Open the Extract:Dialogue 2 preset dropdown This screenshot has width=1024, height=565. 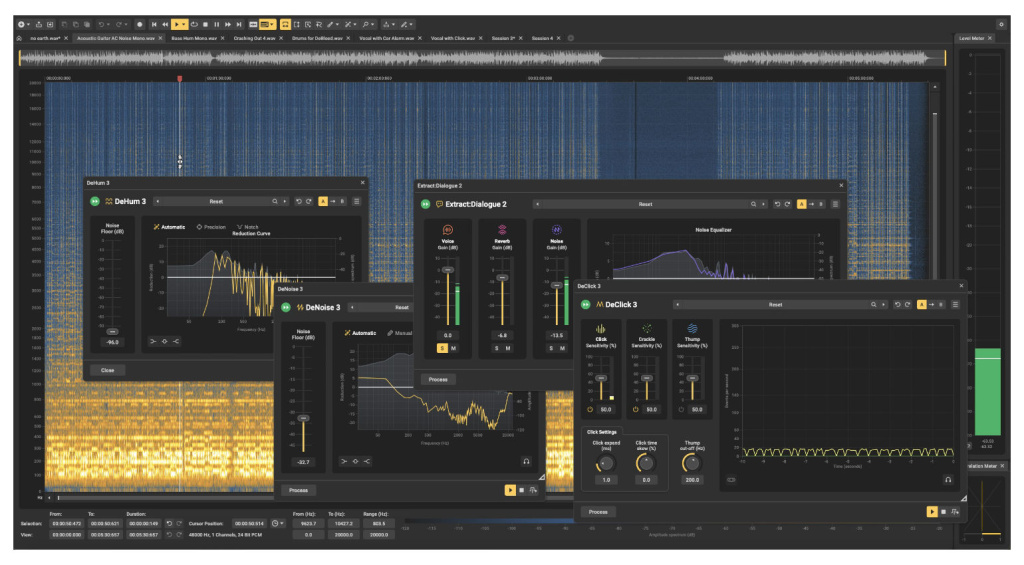(645, 204)
